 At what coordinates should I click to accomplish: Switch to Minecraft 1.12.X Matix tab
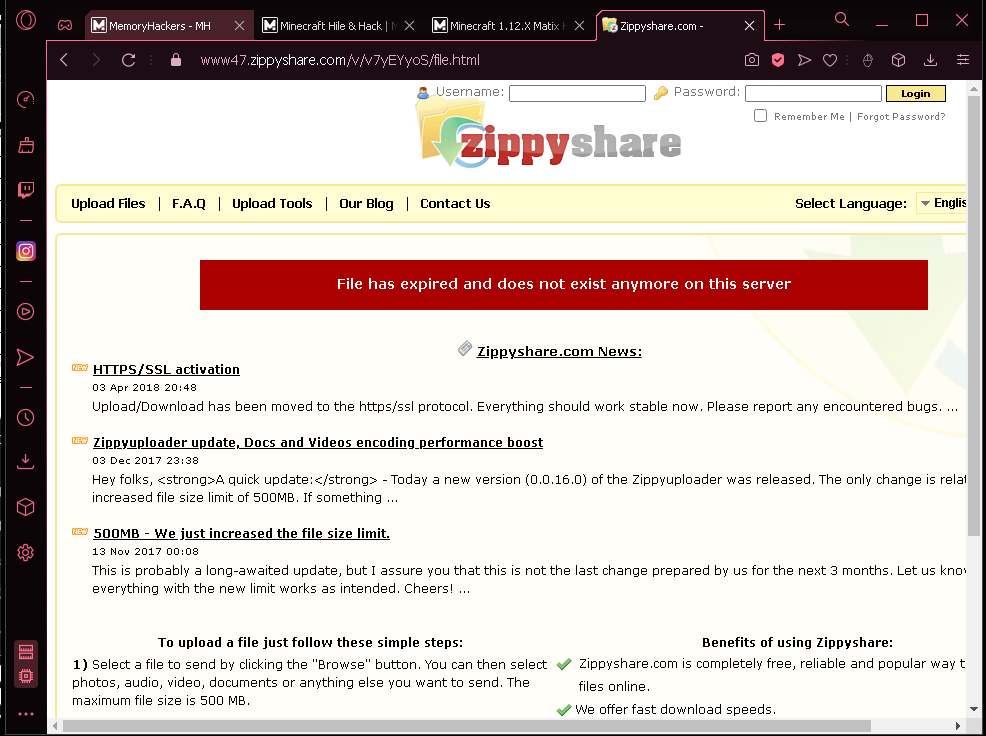[x=501, y=26]
